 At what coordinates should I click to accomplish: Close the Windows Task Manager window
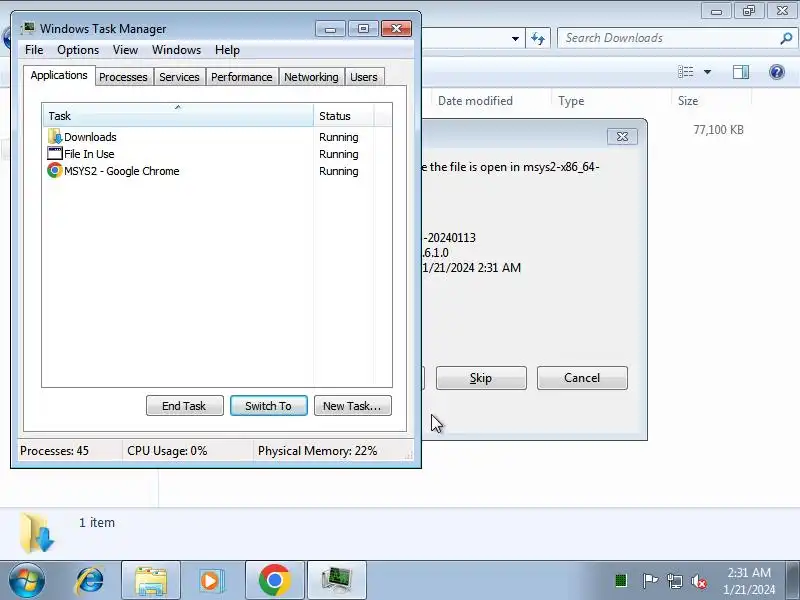(x=396, y=29)
